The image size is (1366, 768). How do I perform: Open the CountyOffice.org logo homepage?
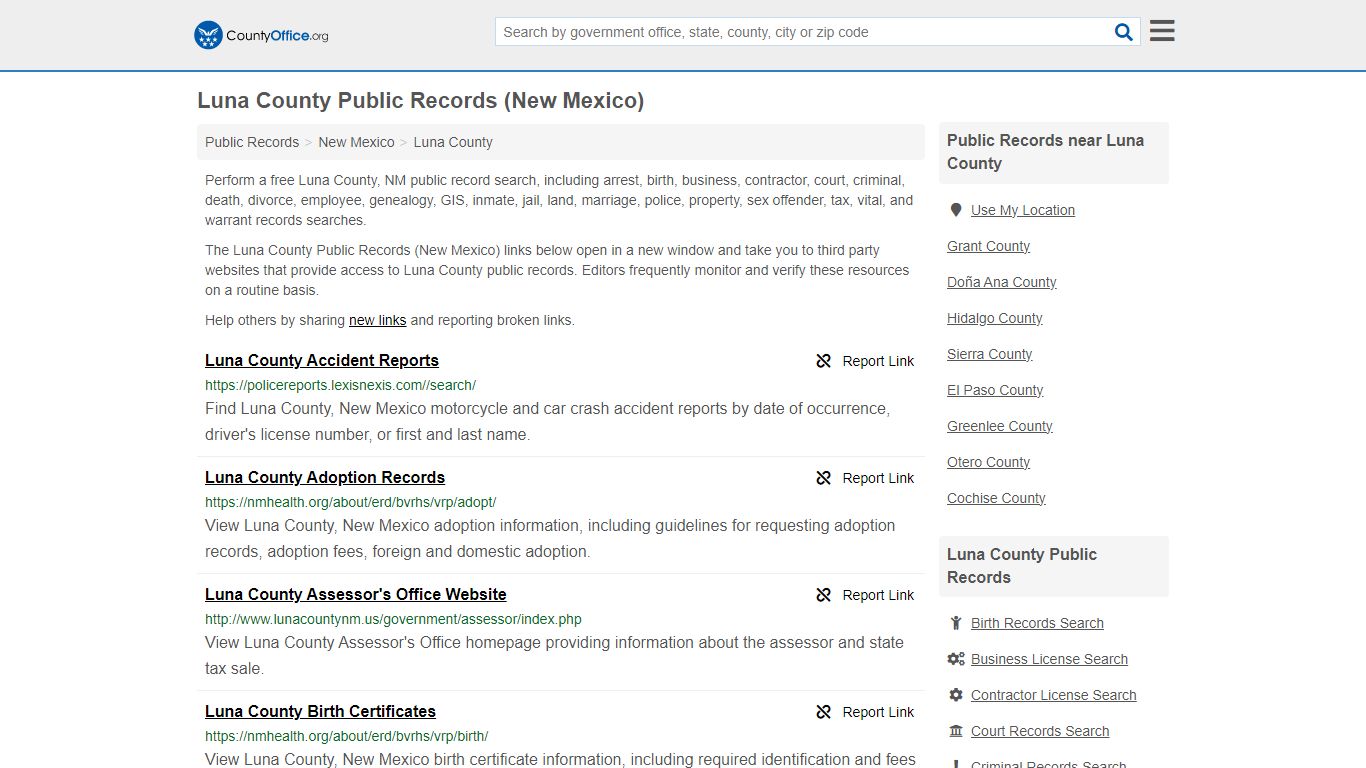pos(261,35)
